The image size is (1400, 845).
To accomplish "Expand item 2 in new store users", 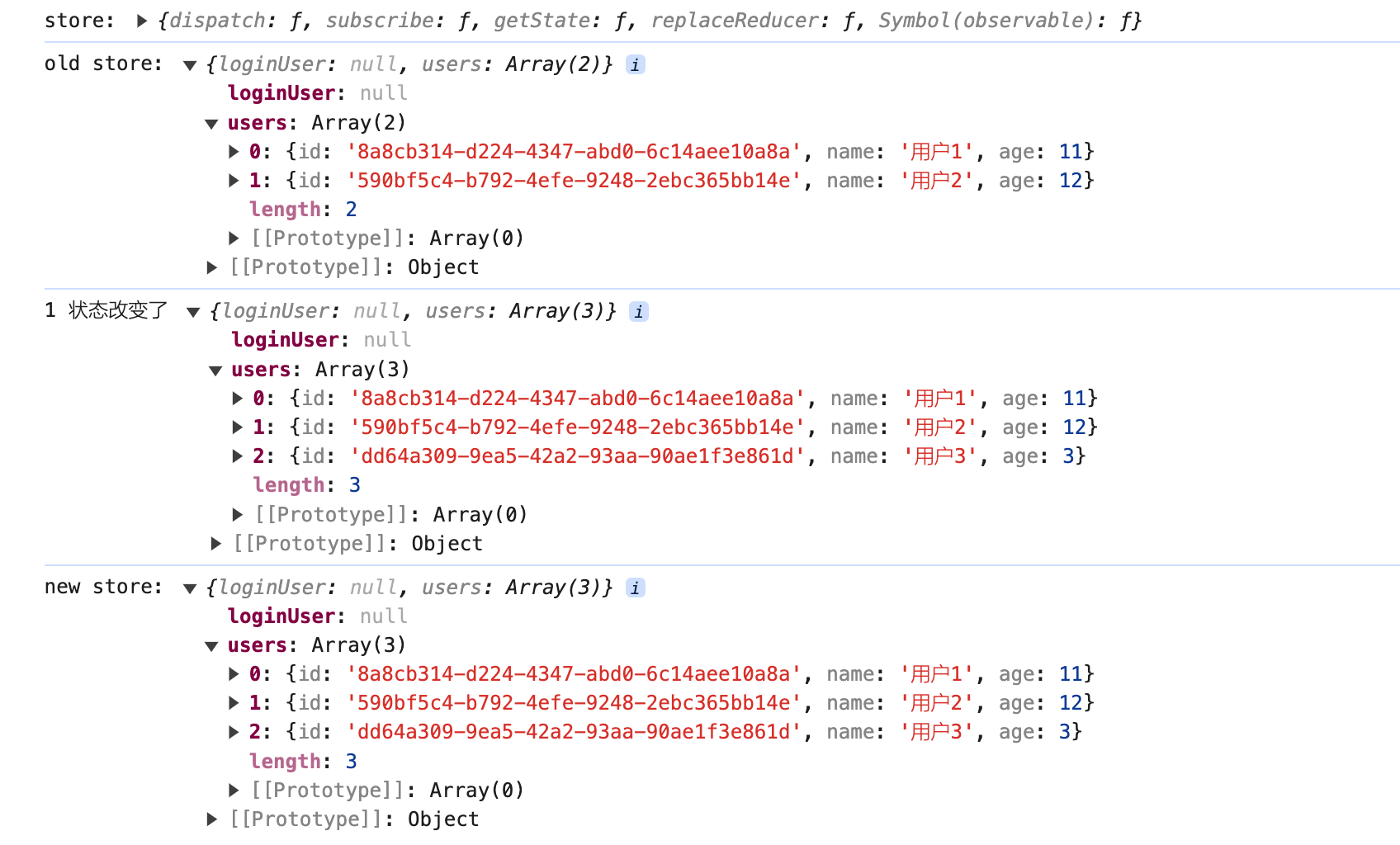I will [x=234, y=732].
